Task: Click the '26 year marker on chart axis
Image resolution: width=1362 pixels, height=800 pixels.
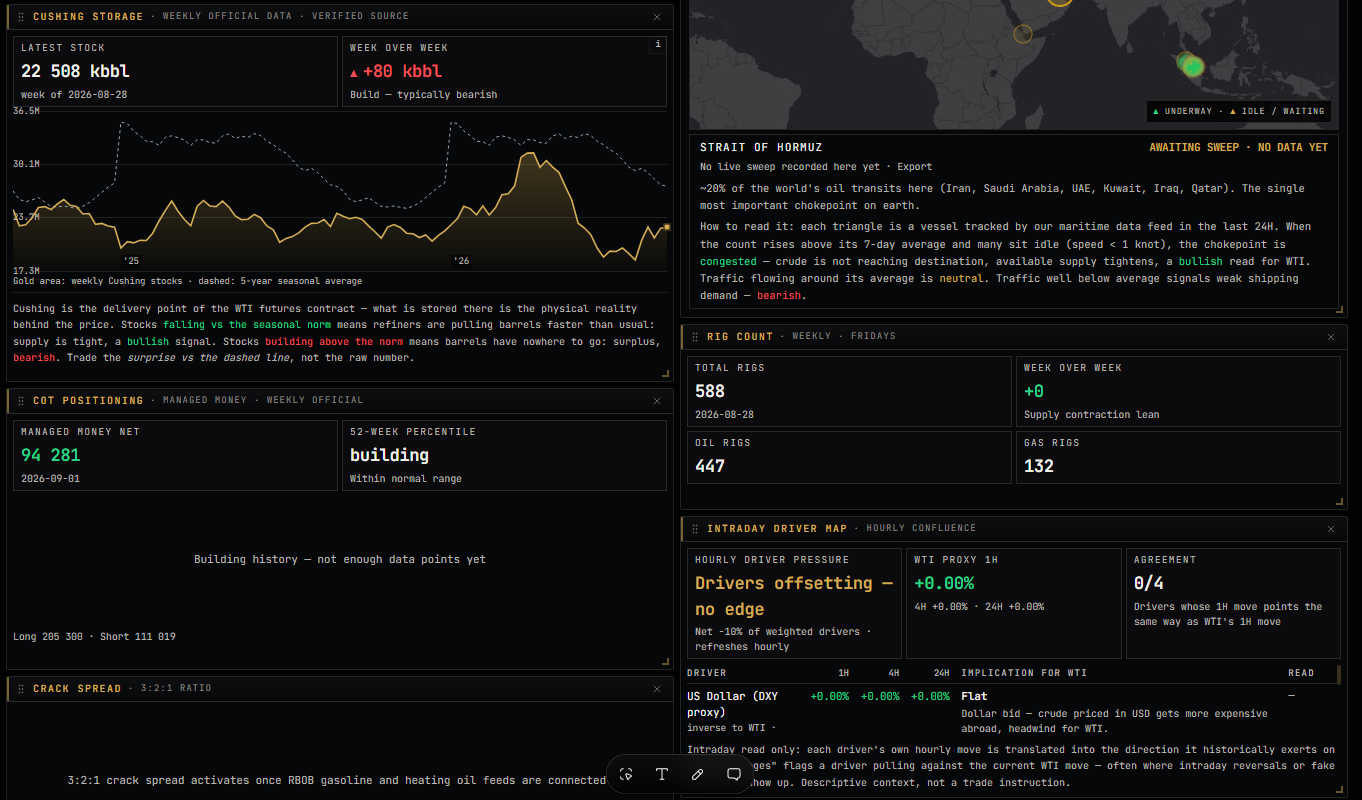Action: tap(461, 261)
